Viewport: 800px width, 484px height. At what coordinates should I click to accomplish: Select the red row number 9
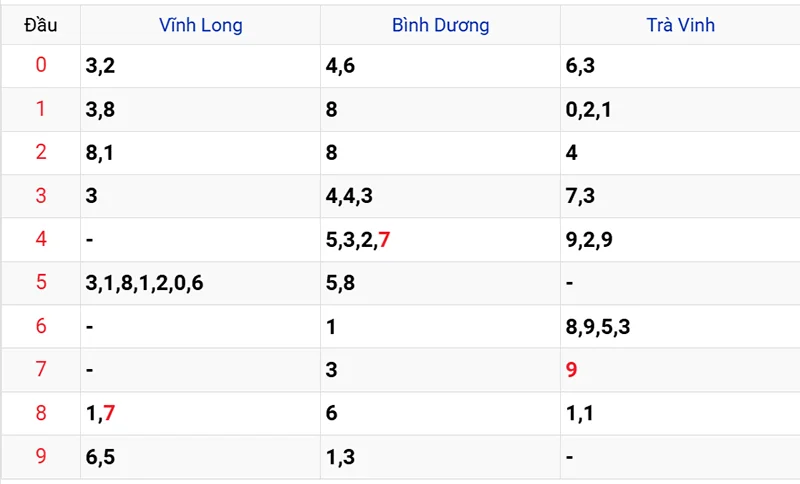(x=41, y=457)
